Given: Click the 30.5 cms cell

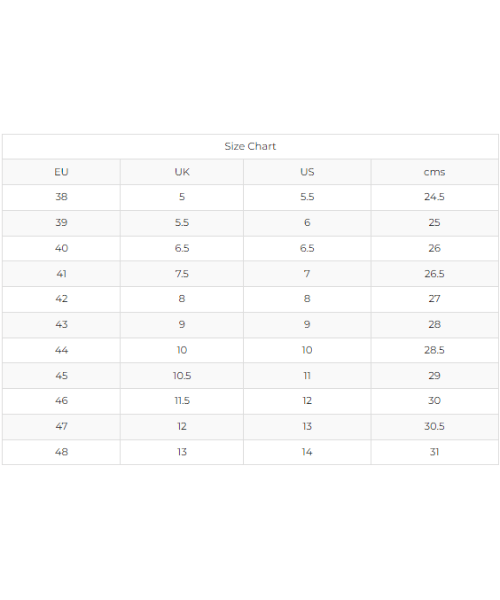Looking at the screenshot, I should [435, 427].
